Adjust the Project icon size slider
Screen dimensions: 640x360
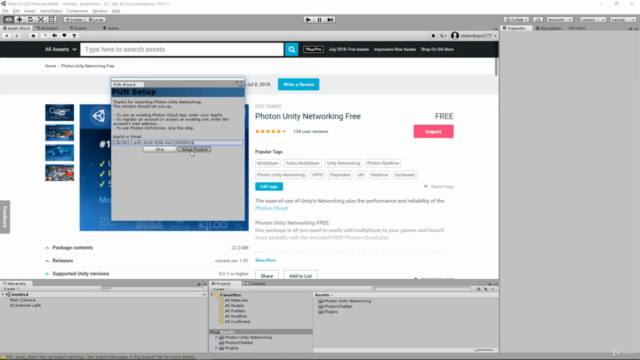tap(485, 350)
